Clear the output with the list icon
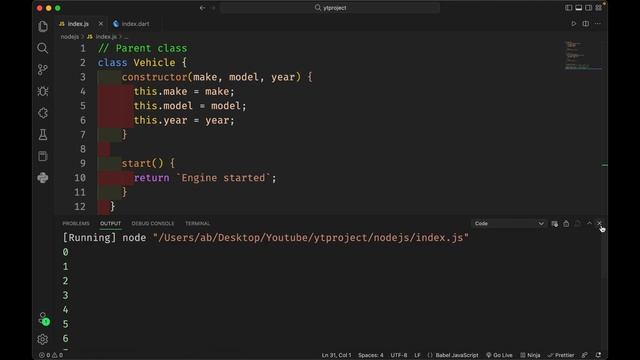Screen dimensions: 640x360 [x=554, y=224]
